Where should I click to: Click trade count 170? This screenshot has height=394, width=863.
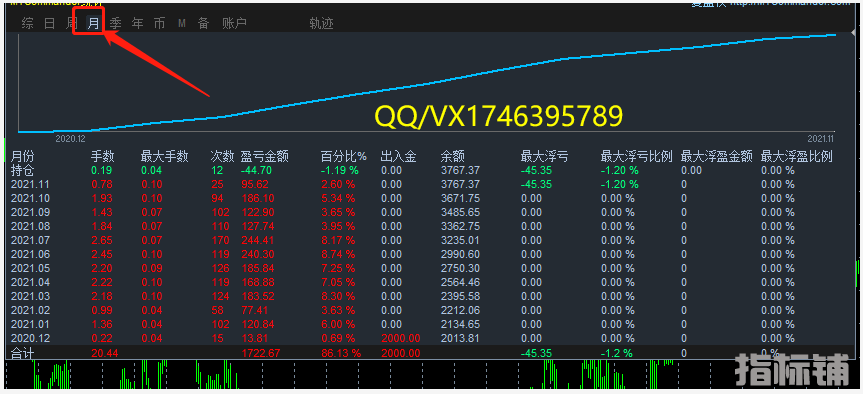221,240
